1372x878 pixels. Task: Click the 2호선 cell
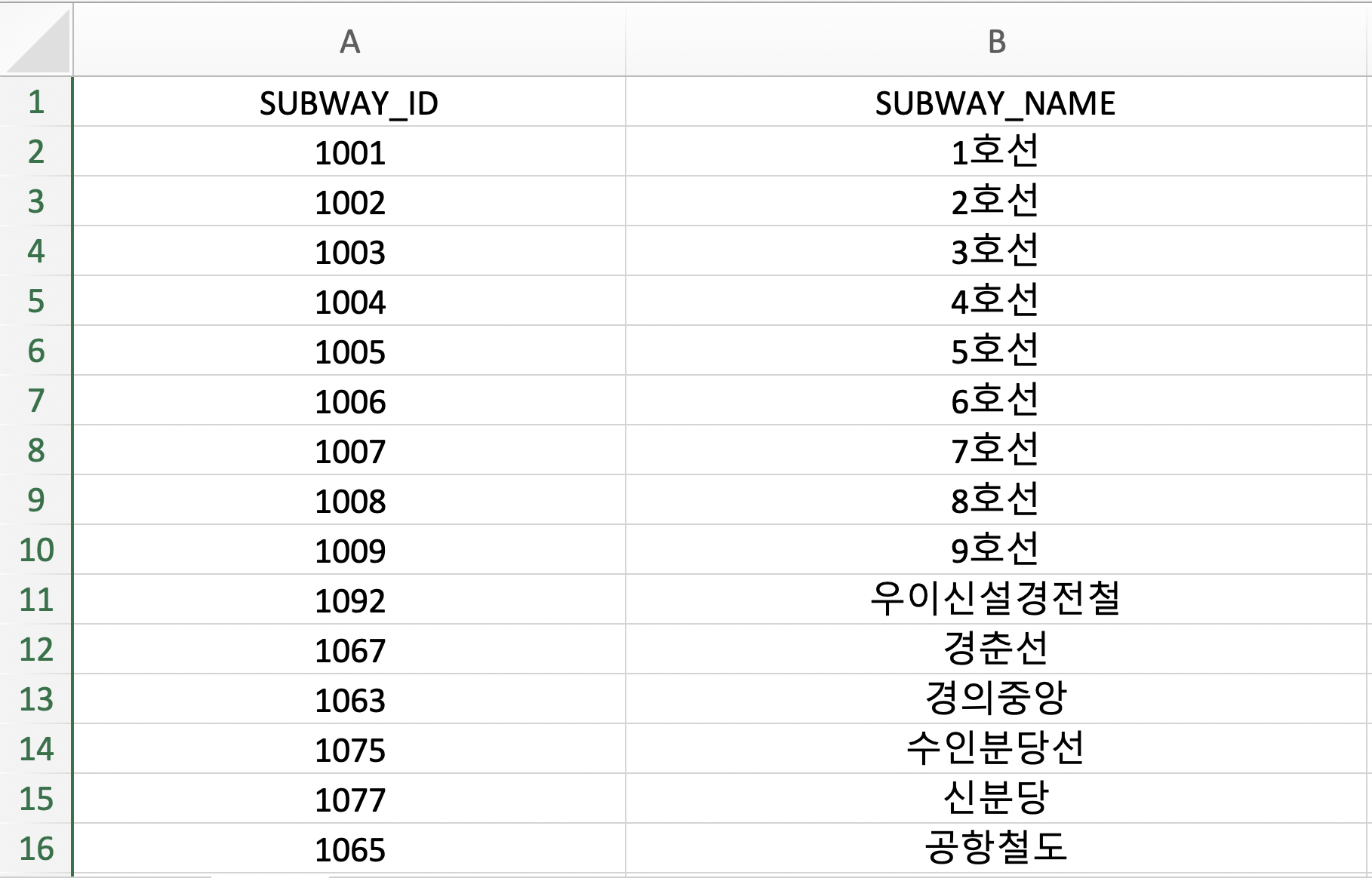[996, 201]
